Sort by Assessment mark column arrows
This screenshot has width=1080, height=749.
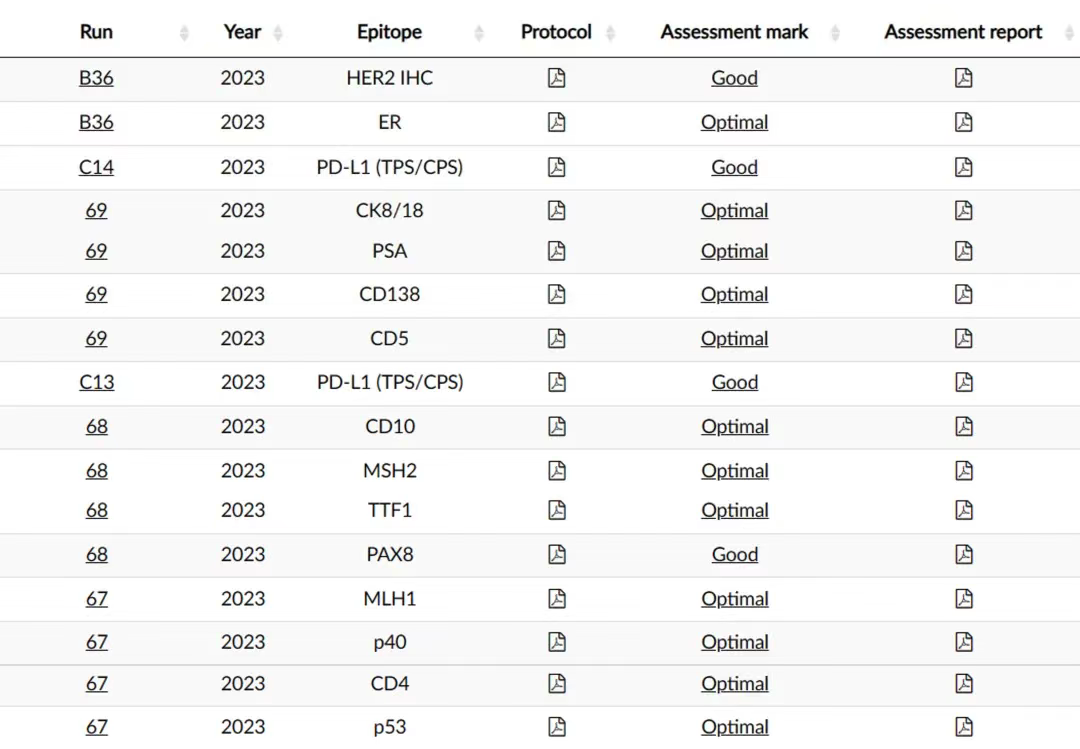click(x=835, y=33)
